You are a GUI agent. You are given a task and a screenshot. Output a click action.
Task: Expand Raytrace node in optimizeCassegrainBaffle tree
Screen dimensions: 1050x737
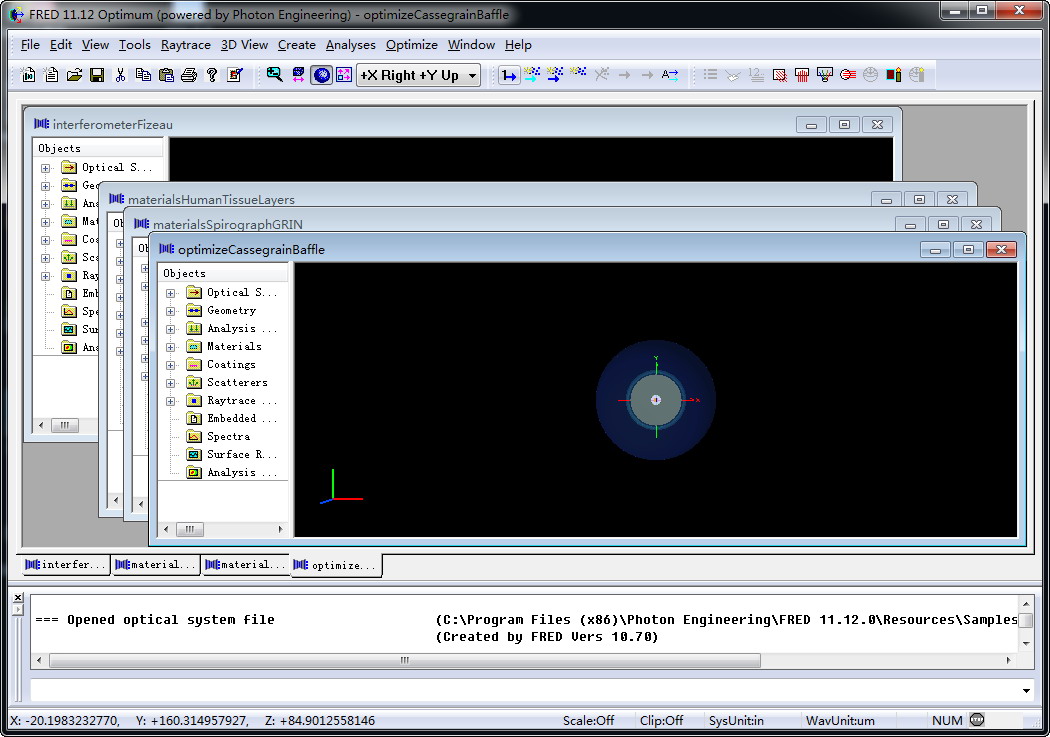point(171,402)
